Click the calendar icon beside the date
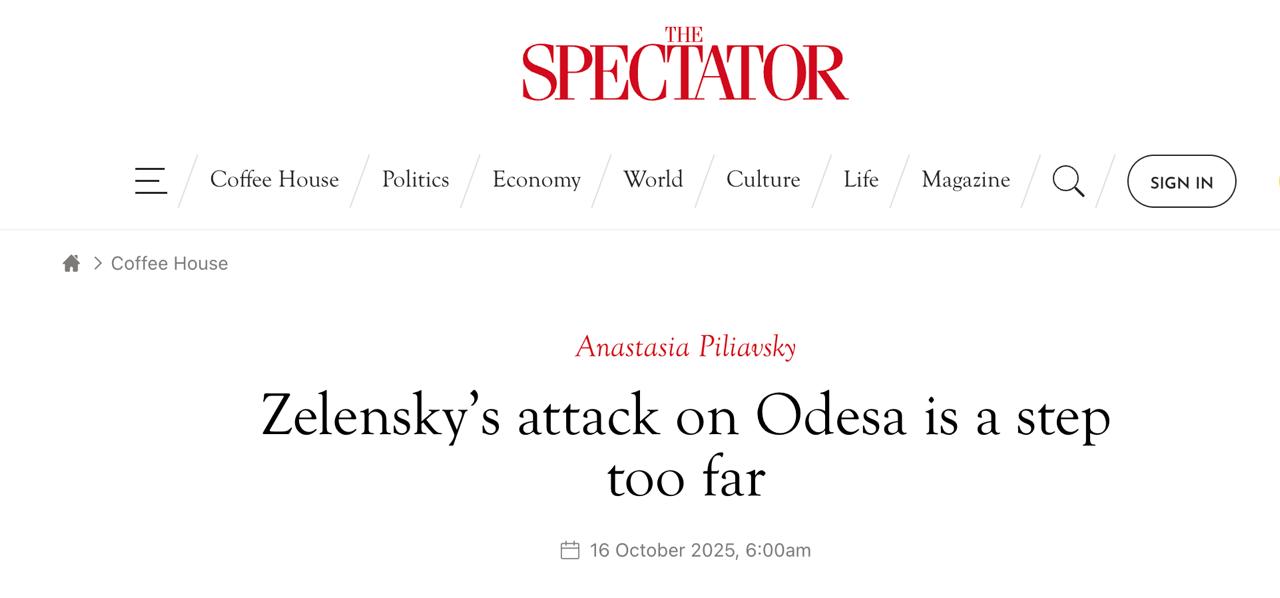 tap(570, 550)
